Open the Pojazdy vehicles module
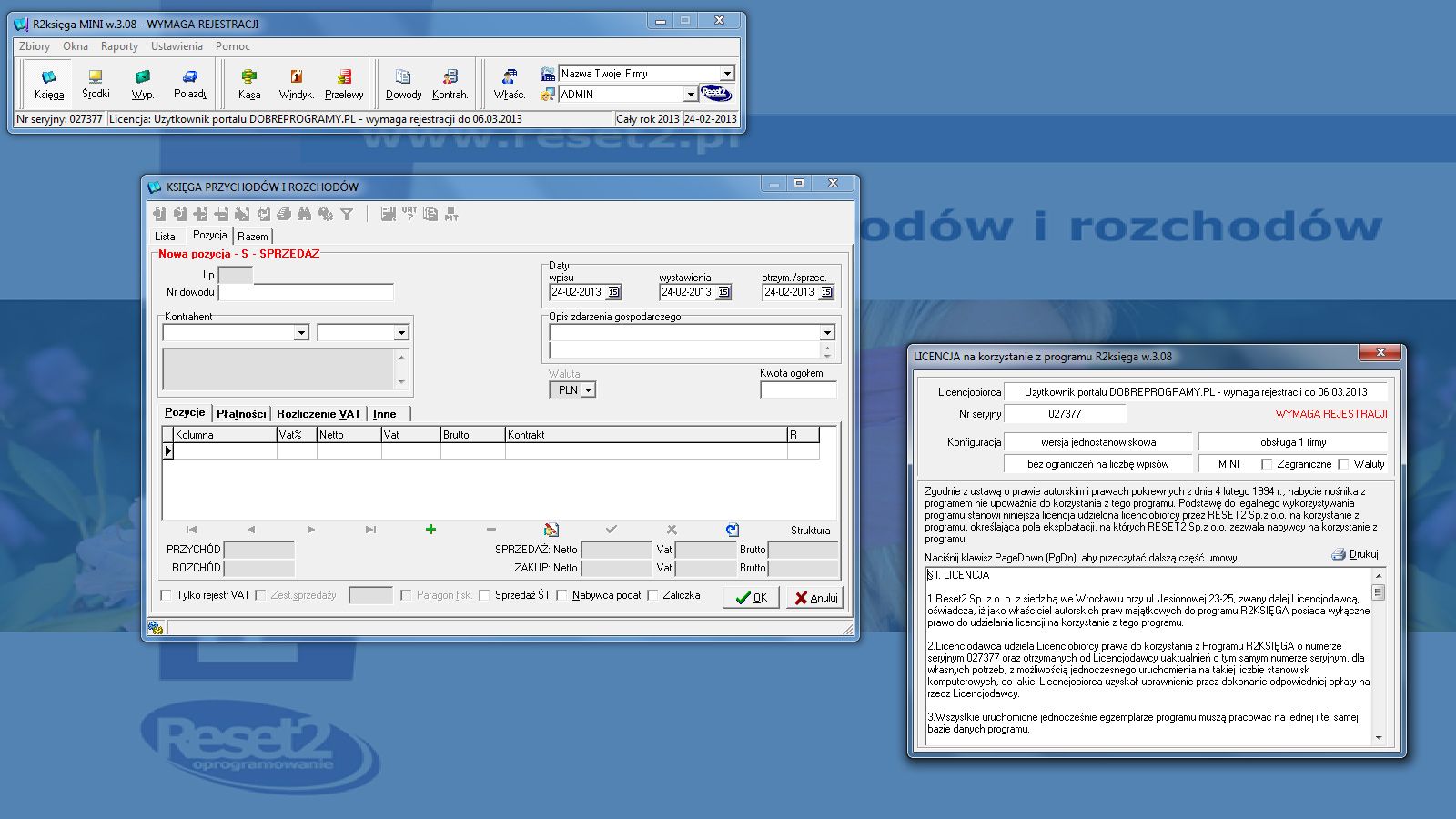1456x819 pixels. pos(190,84)
